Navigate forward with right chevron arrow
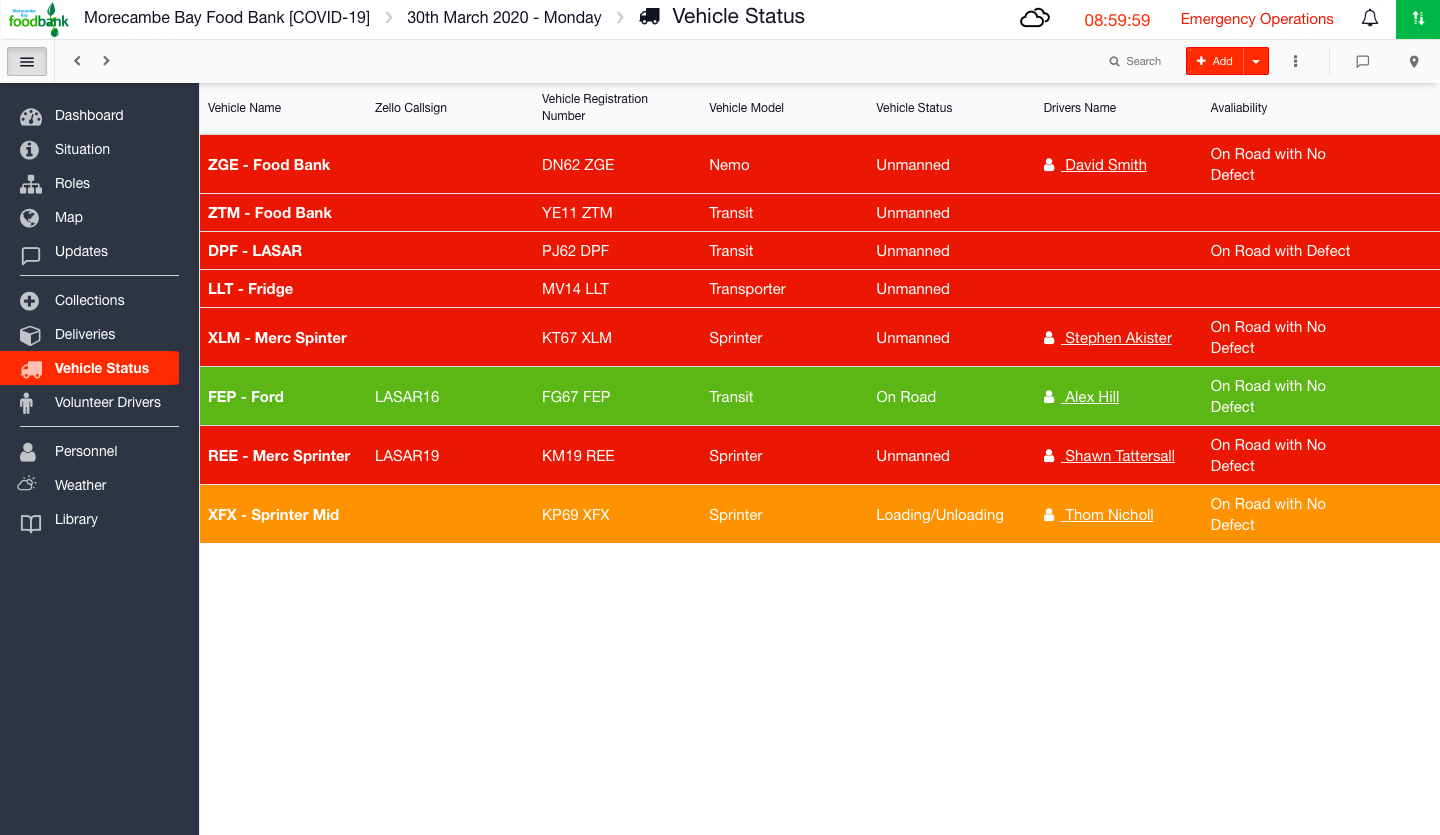Screen dimensions: 1440x835 tap(106, 61)
